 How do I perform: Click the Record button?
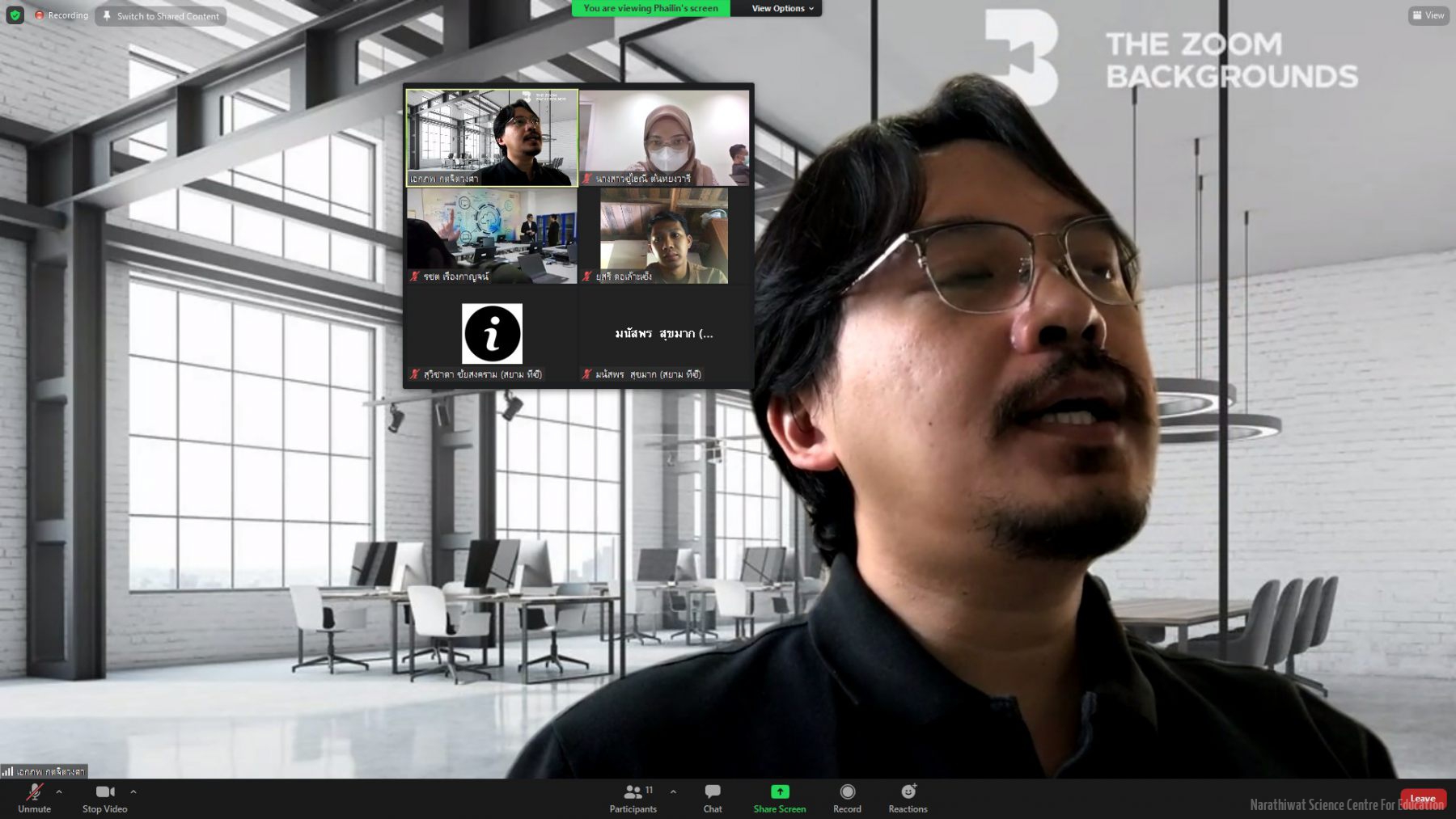click(x=847, y=798)
